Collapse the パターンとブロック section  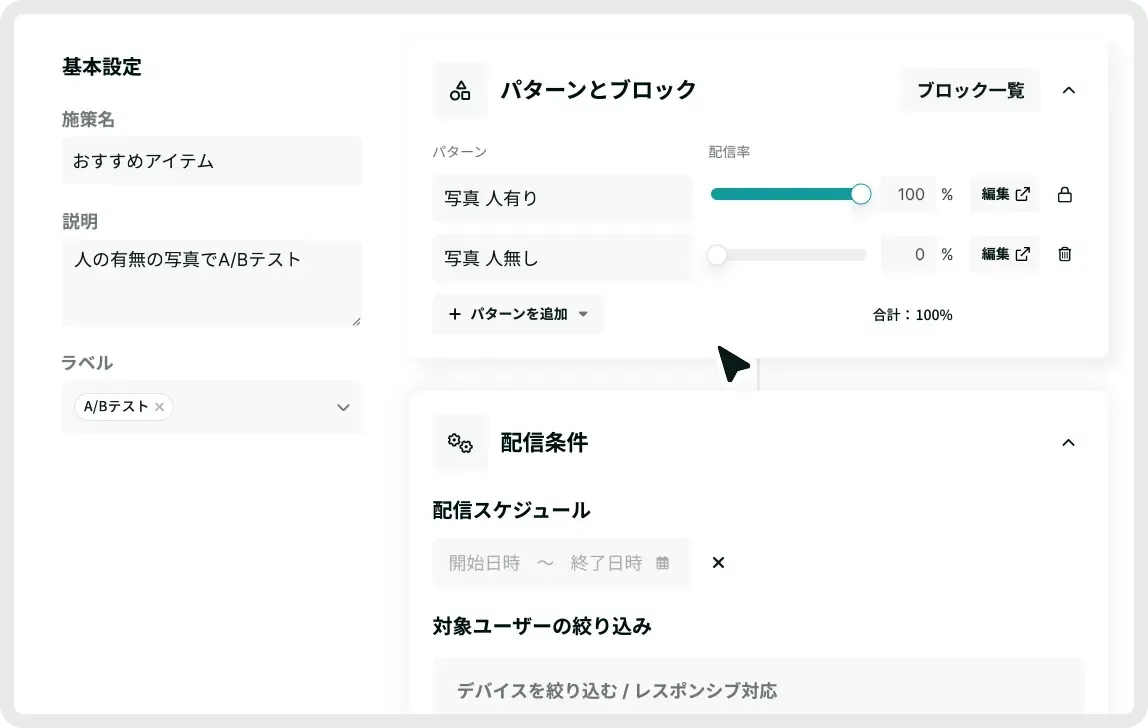(1068, 91)
